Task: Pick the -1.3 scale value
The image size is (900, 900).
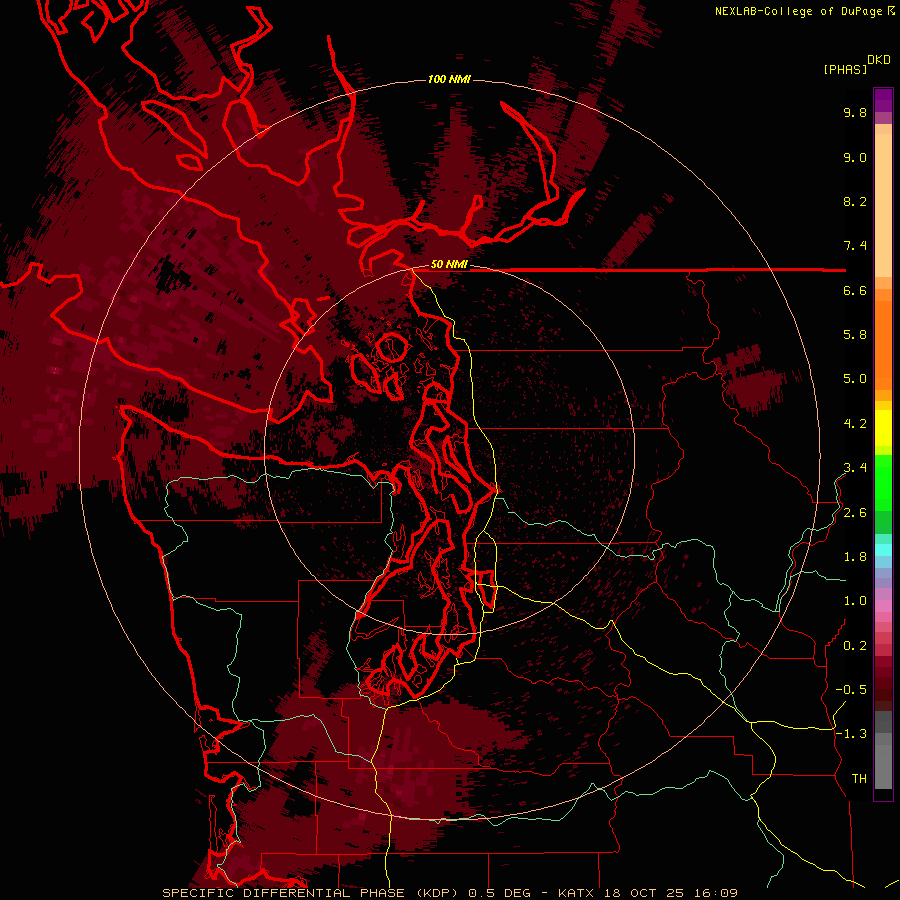Action: pyautogui.click(x=851, y=734)
